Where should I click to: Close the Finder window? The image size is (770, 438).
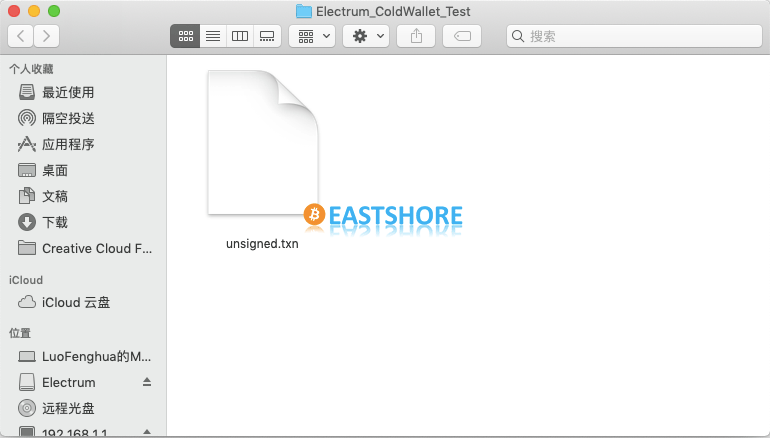point(14,11)
